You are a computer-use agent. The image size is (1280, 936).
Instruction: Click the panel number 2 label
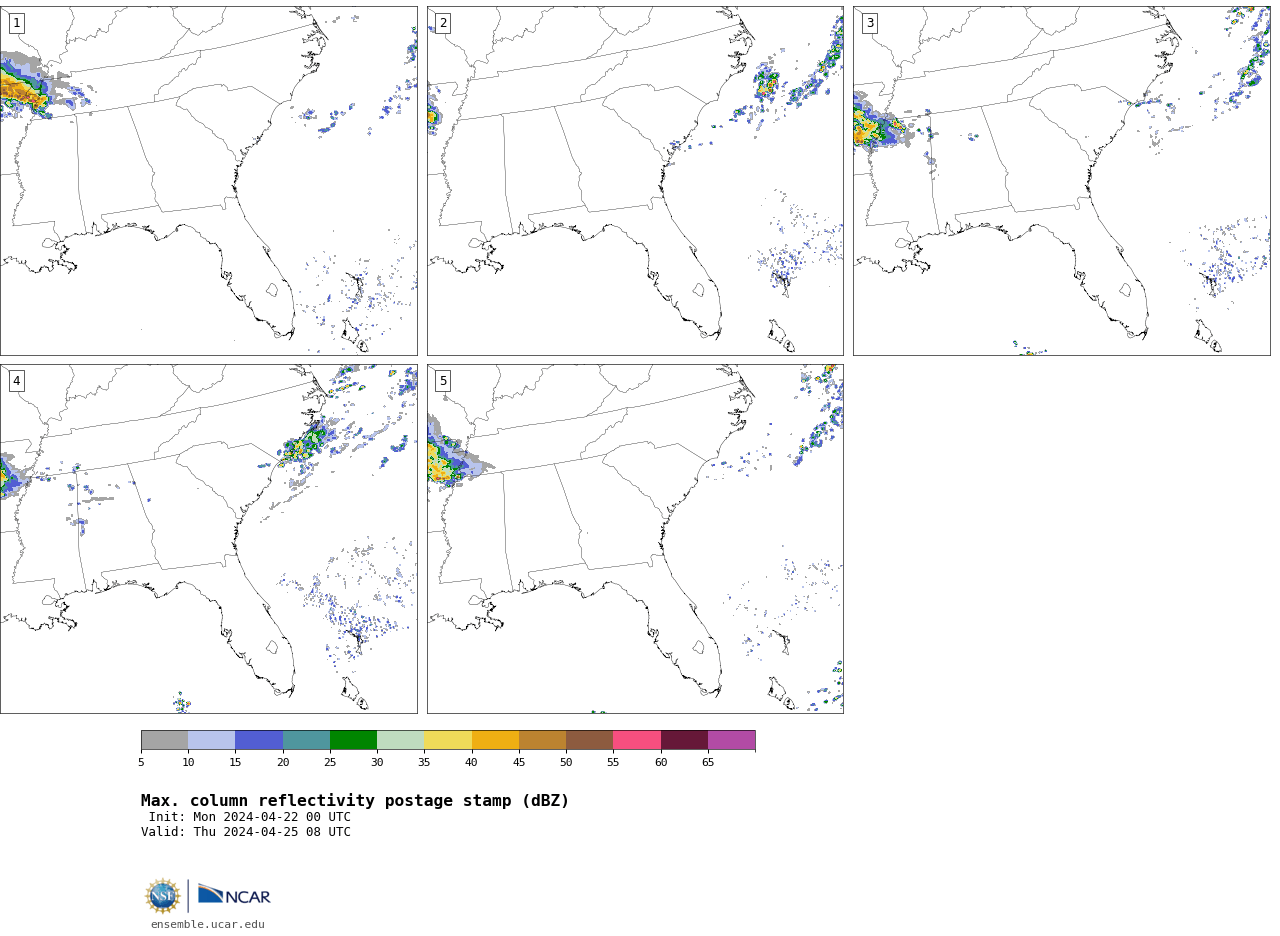[443, 23]
